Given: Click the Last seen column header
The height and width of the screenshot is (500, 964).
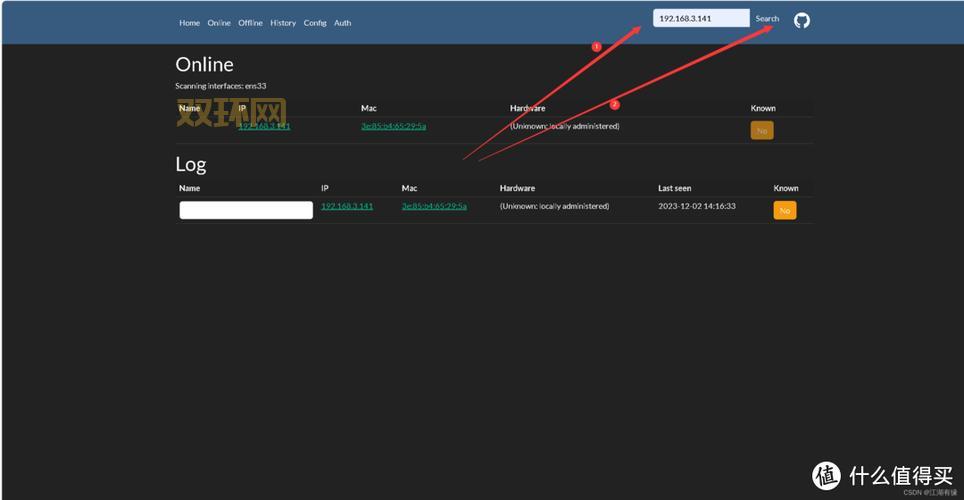Looking at the screenshot, I should [x=674, y=188].
